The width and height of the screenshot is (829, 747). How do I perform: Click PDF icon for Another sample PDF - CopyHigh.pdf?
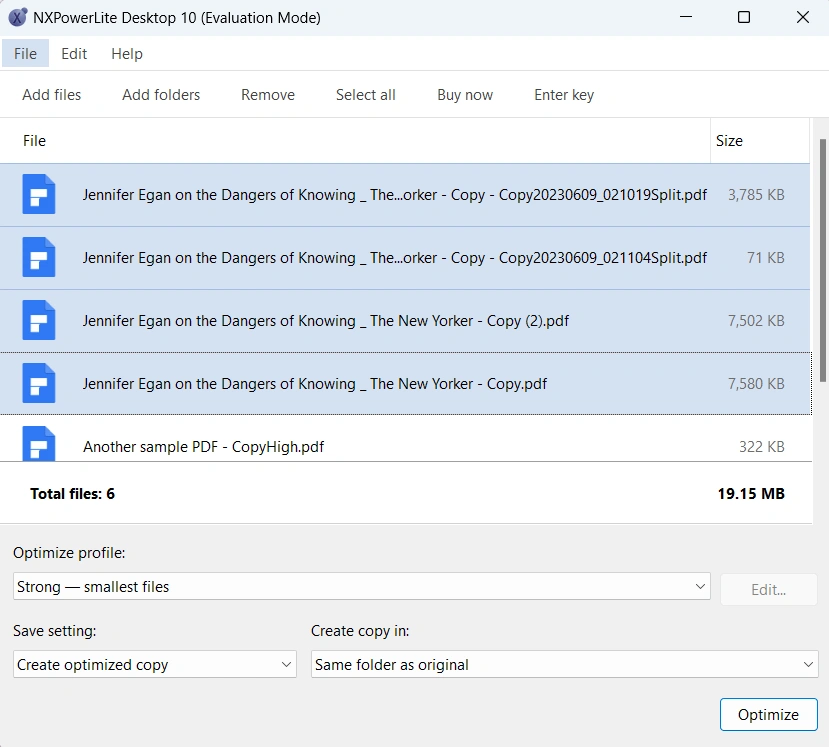pos(39,444)
